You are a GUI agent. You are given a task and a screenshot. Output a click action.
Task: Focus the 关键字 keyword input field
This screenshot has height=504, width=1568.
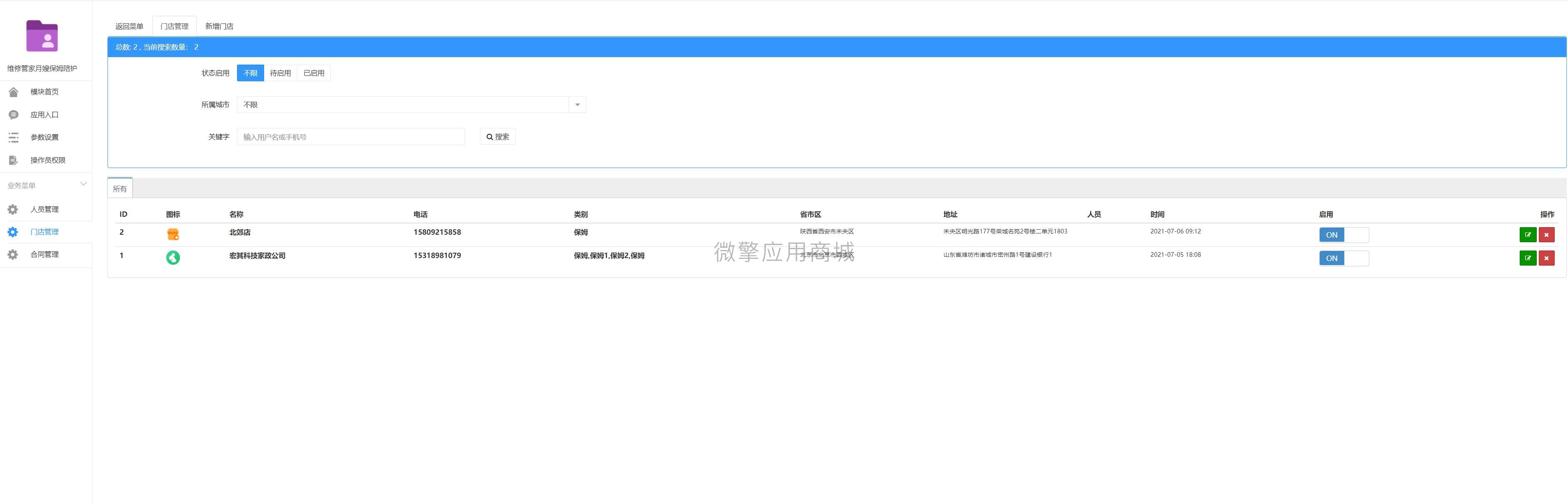(351, 136)
